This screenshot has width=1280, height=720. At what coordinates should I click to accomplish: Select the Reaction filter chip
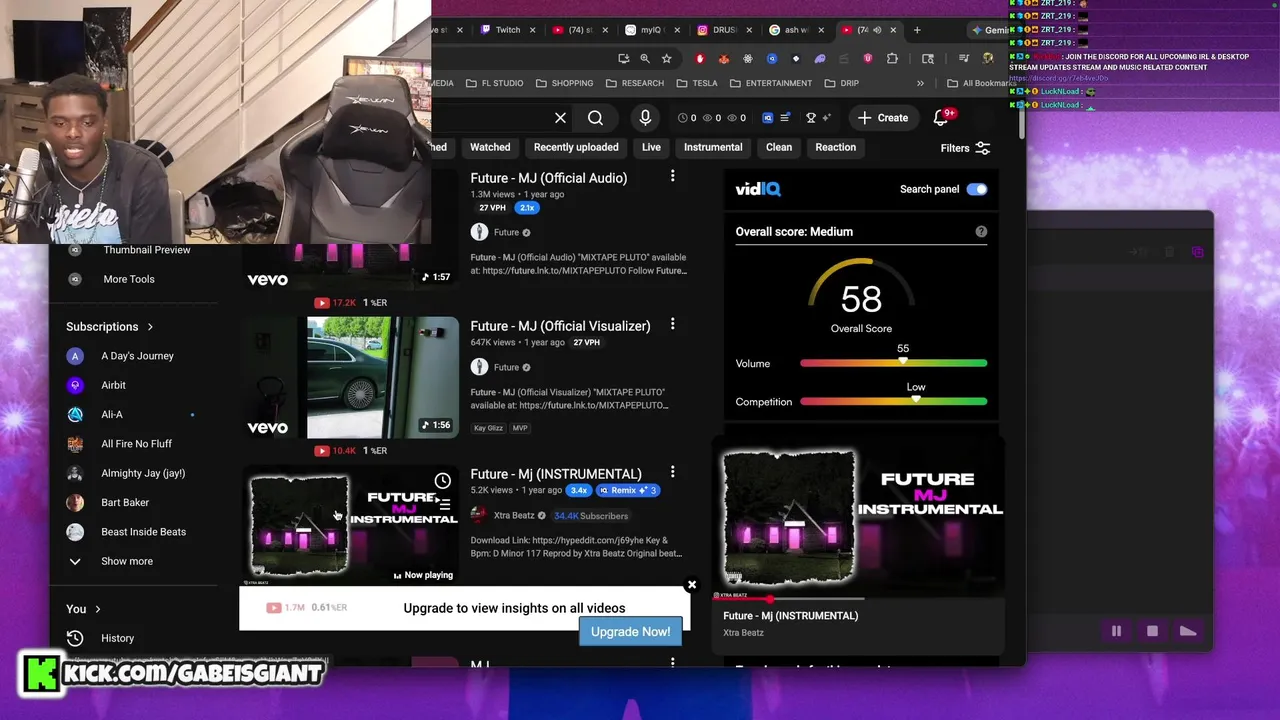tap(835, 147)
